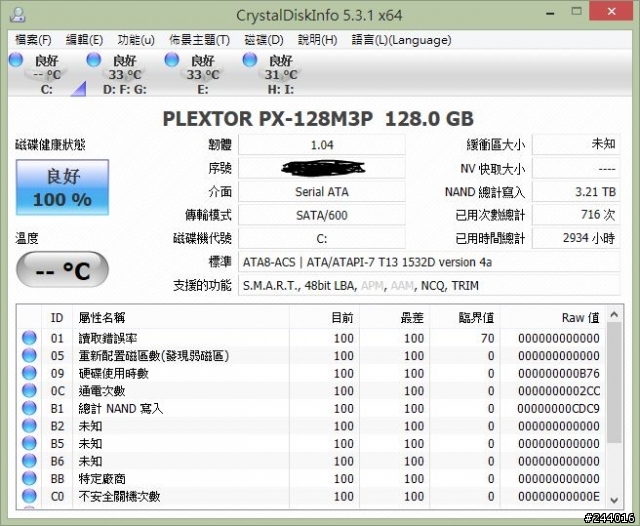Open the 功能(u) menu
Viewport: 640px width, 526px height.
pyautogui.click(x=136, y=40)
